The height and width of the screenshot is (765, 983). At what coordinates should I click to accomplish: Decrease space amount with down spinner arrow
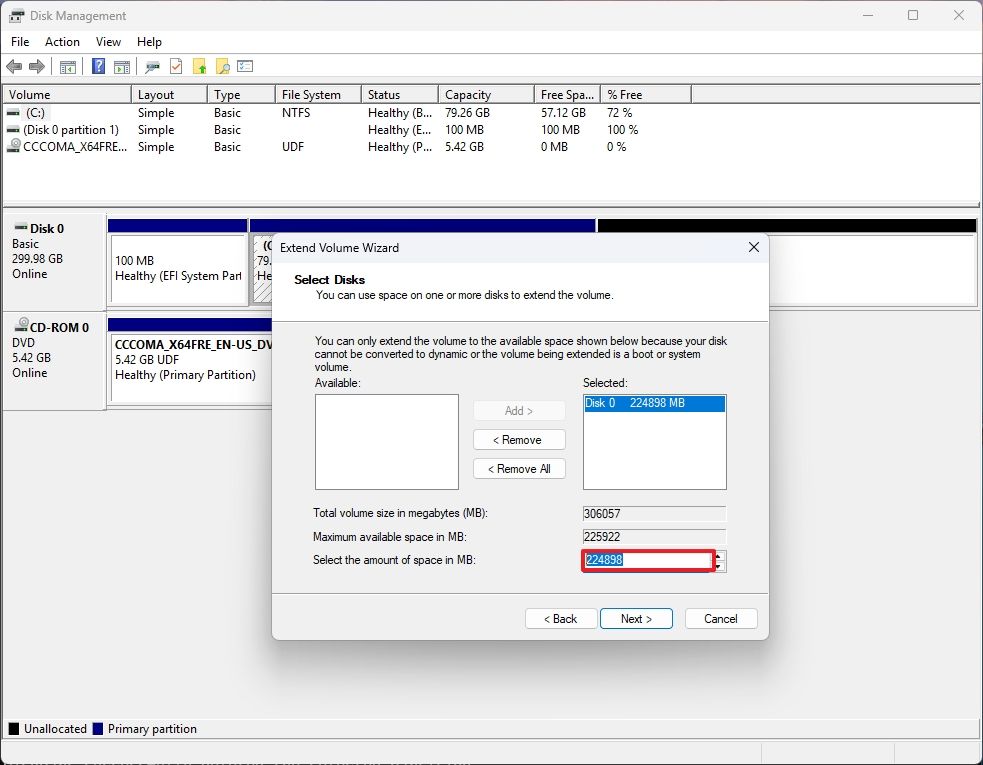(x=720, y=566)
